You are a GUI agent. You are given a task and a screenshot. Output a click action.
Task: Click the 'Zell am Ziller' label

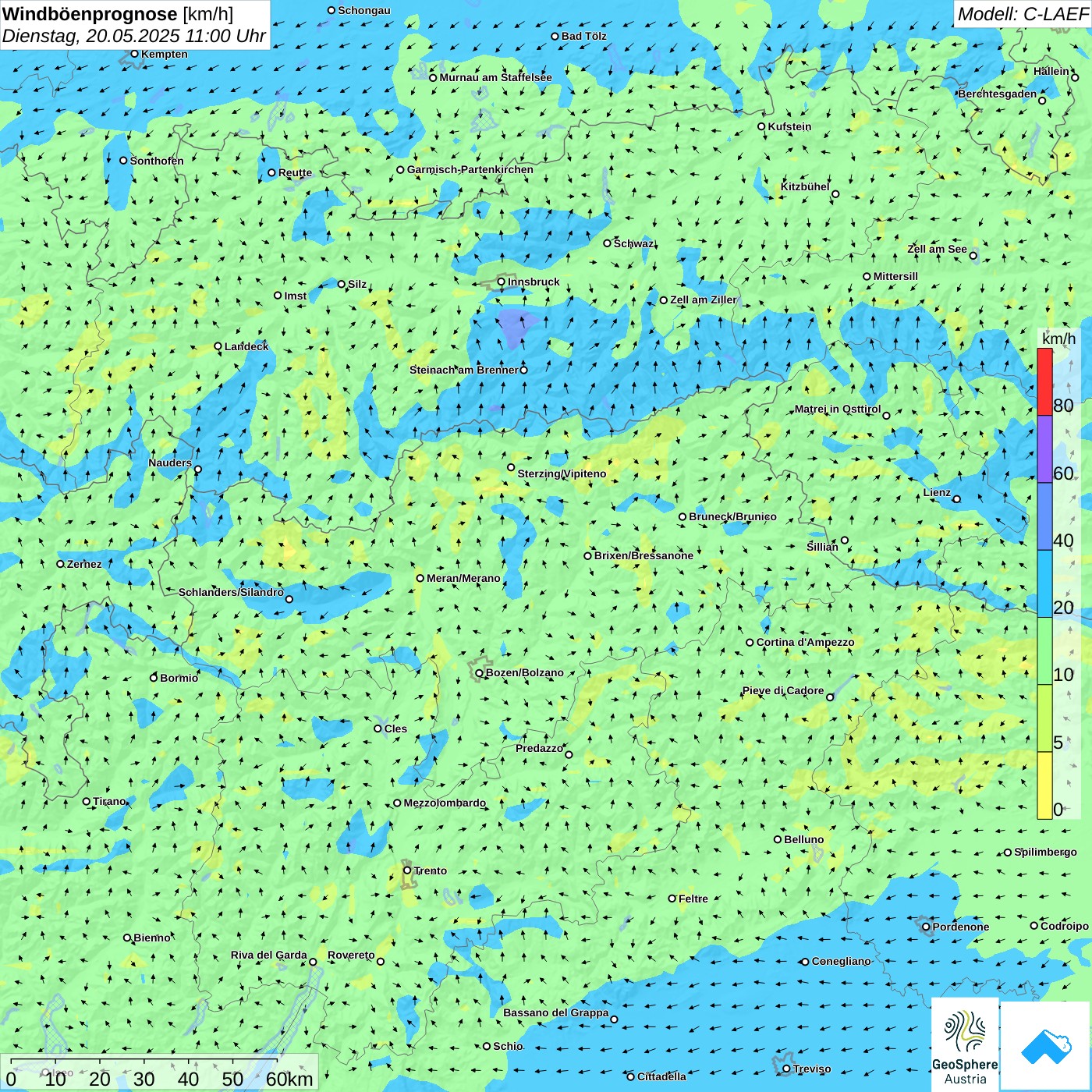704,300
